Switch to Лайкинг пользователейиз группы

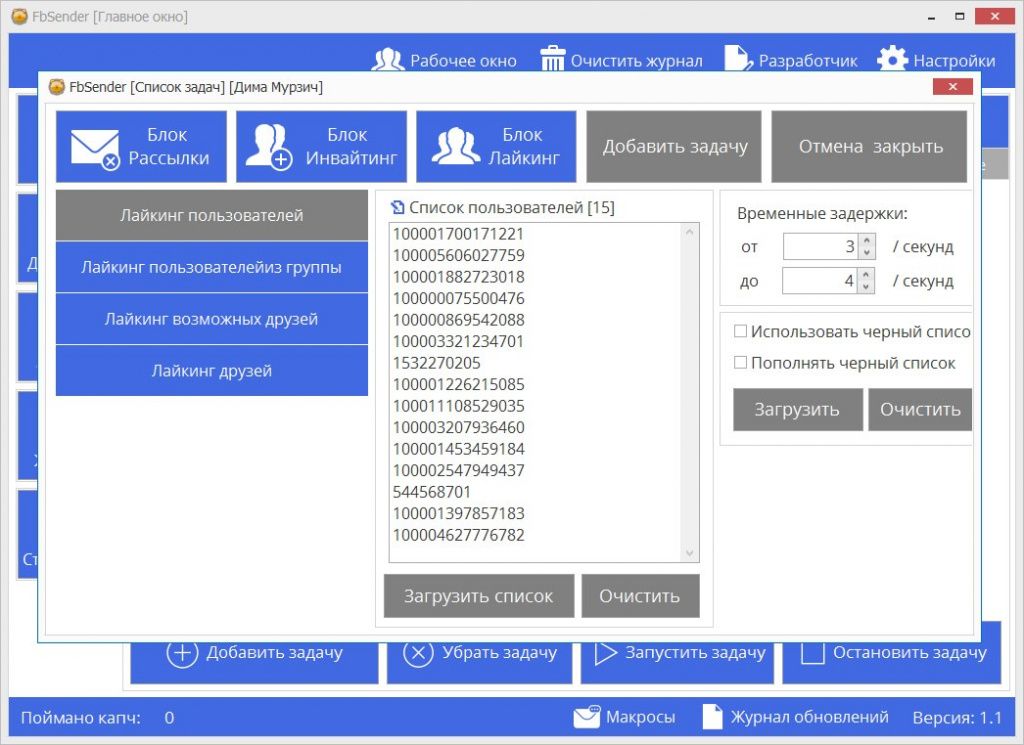[x=212, y=267]
